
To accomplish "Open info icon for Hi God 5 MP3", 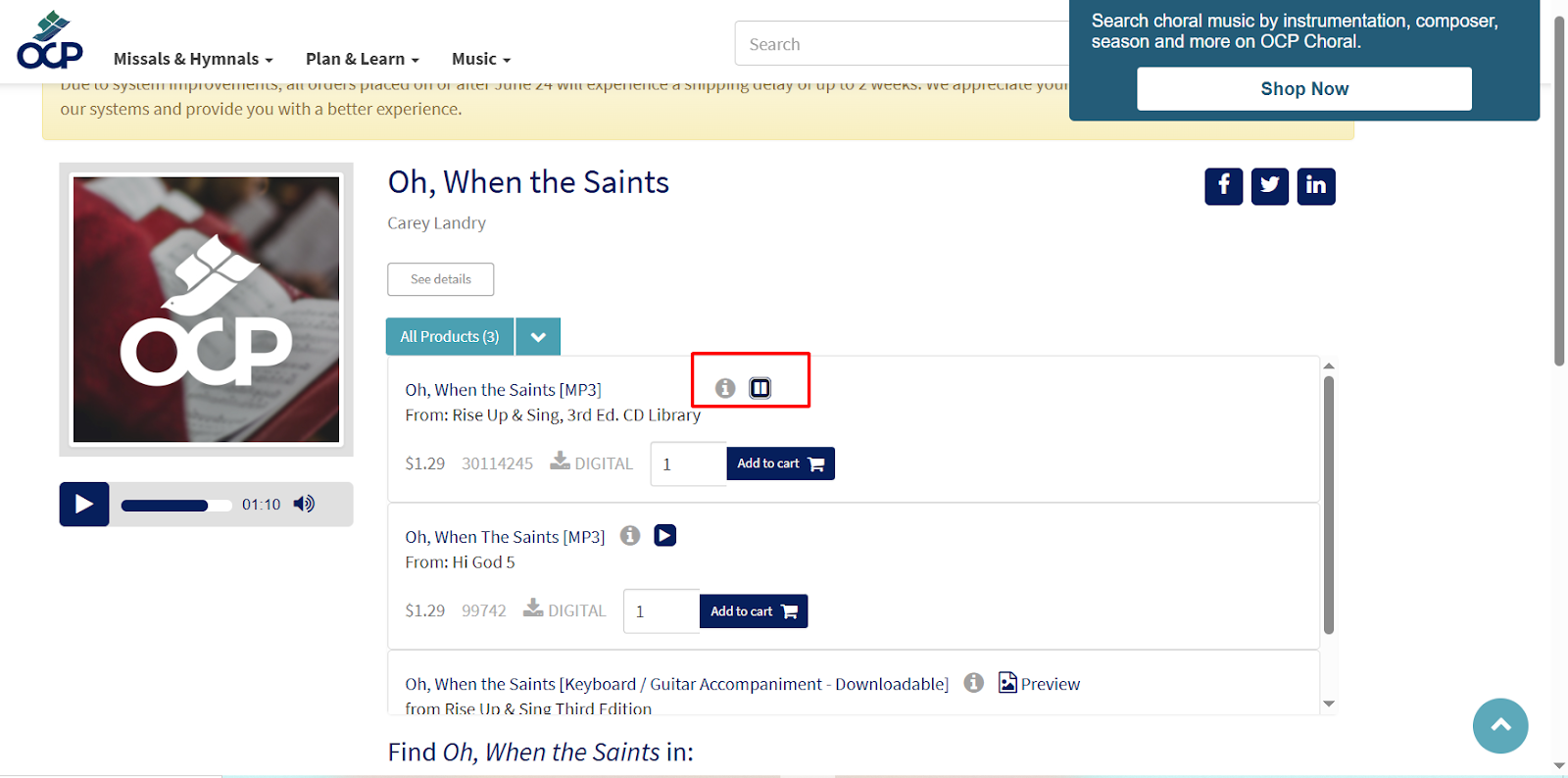I will tap(630, 535).
